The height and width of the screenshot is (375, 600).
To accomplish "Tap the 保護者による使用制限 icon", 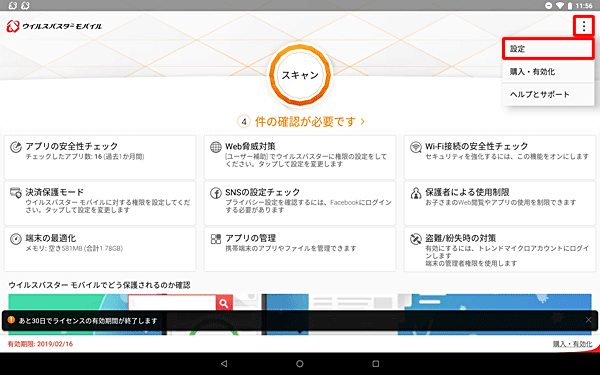I will (x=416, y=193).
